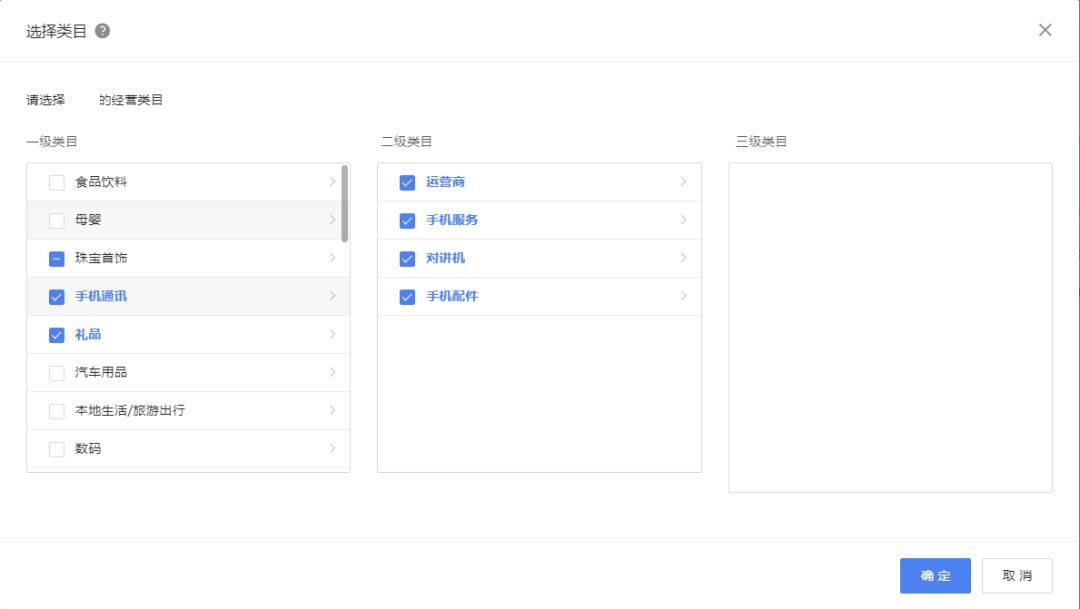Image resolution: width=1080 pixels, height=609 pixels.
Task: Expand the 手机通讯 category with its chevron
Action: point(333,296)
